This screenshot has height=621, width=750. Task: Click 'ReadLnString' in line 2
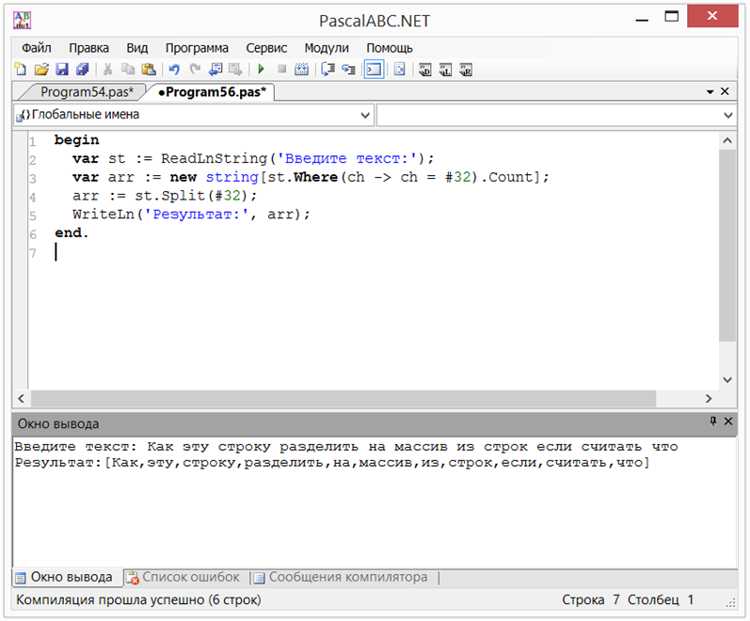213,159
